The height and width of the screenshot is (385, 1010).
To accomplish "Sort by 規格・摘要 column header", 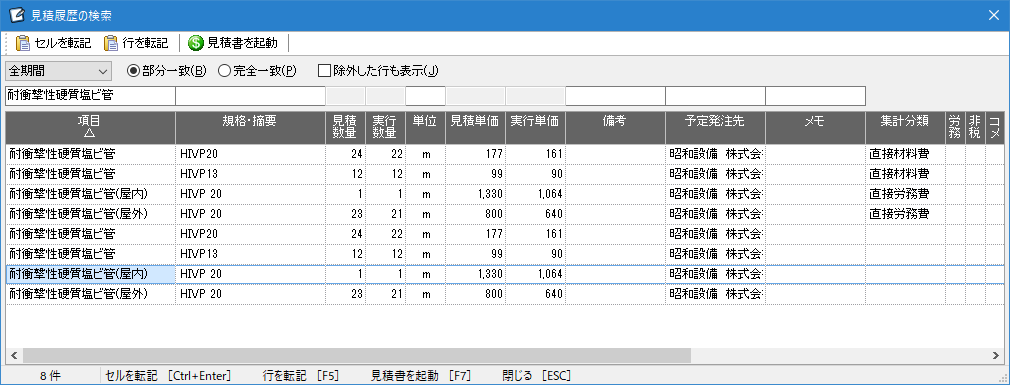I will point(251,127).
